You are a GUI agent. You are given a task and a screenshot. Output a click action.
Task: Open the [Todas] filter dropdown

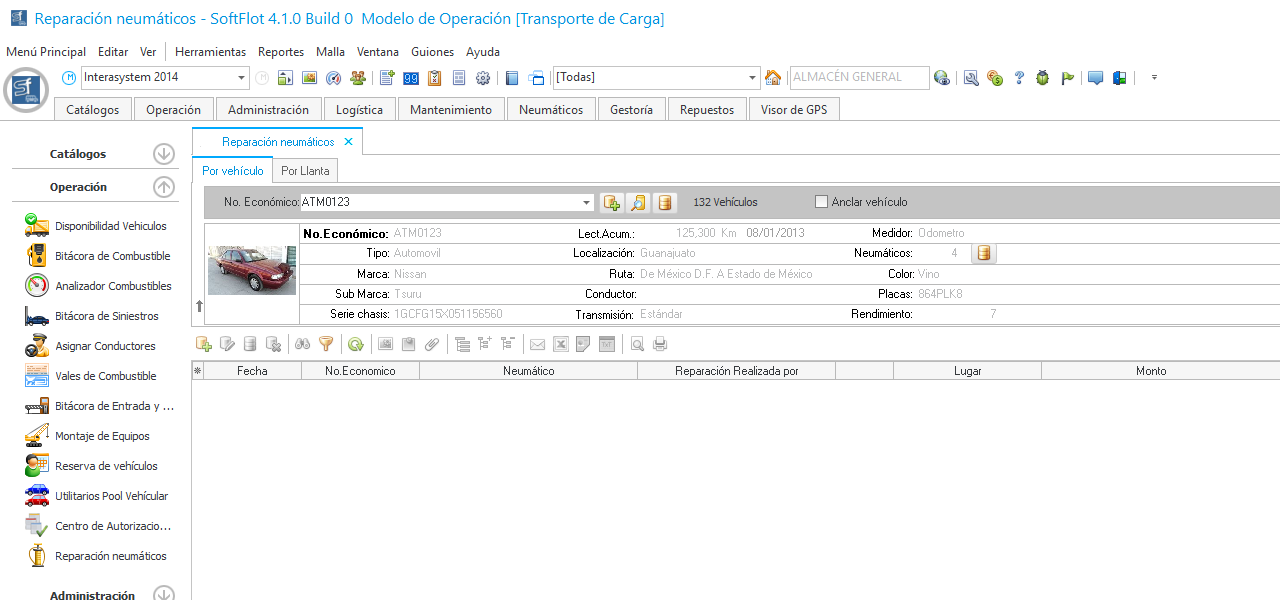coord(753,78)
